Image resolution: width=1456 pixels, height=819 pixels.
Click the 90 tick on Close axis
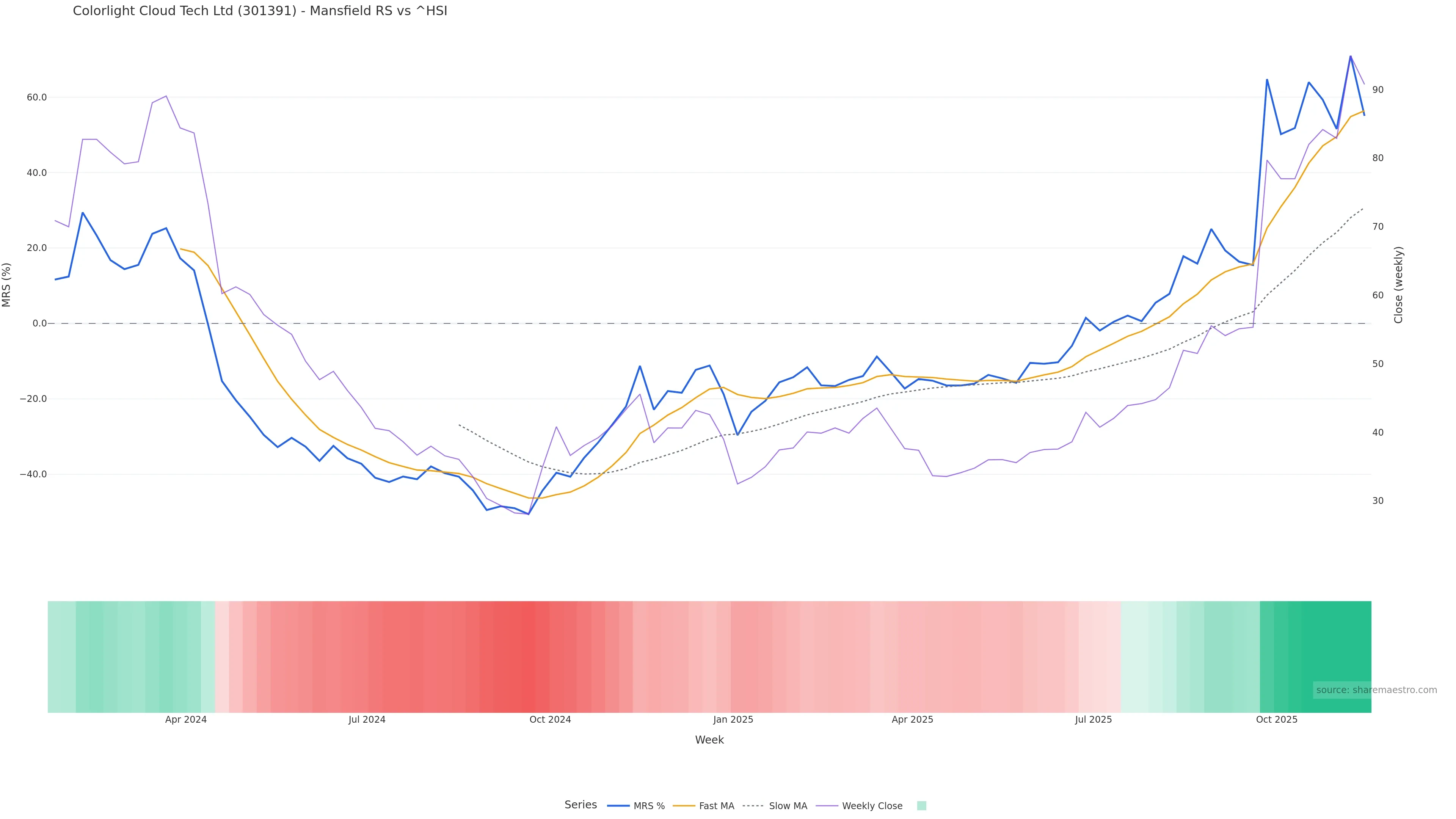click(1378, 90)
